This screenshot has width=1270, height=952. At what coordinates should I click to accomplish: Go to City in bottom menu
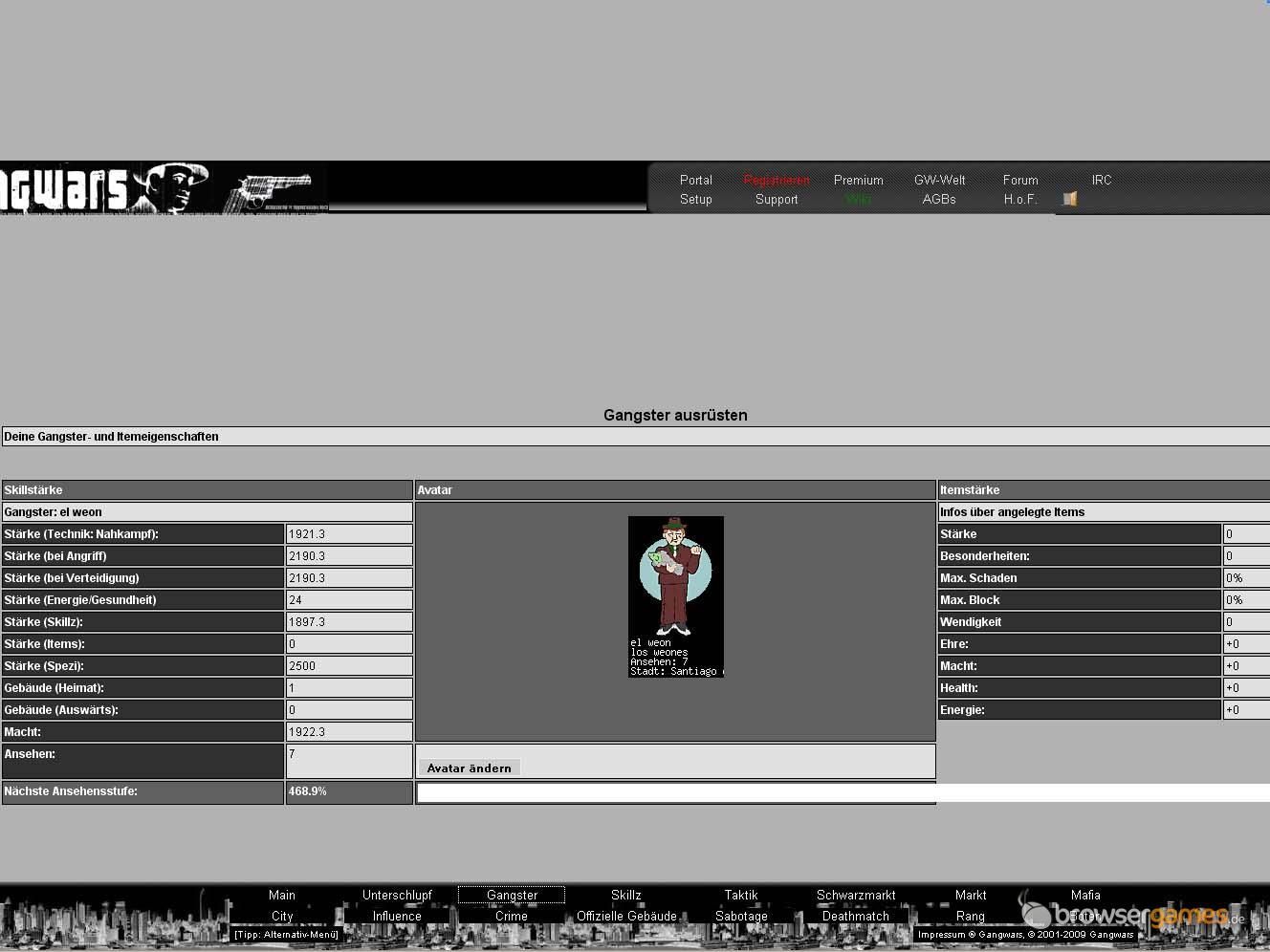point(282,916)
